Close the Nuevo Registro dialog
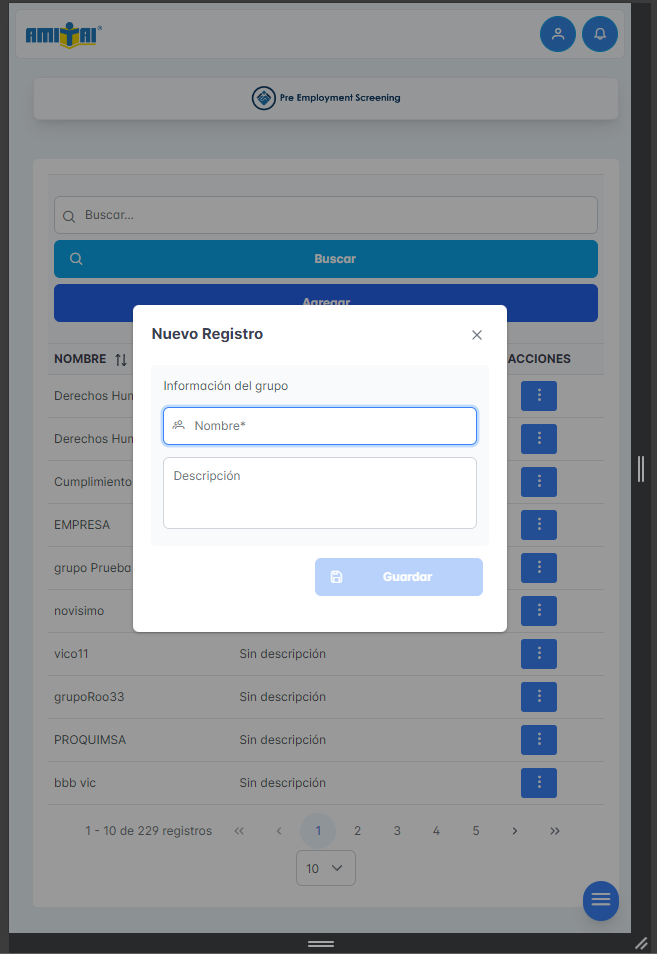This screenshot has height=954, width=657. (477, 335)
